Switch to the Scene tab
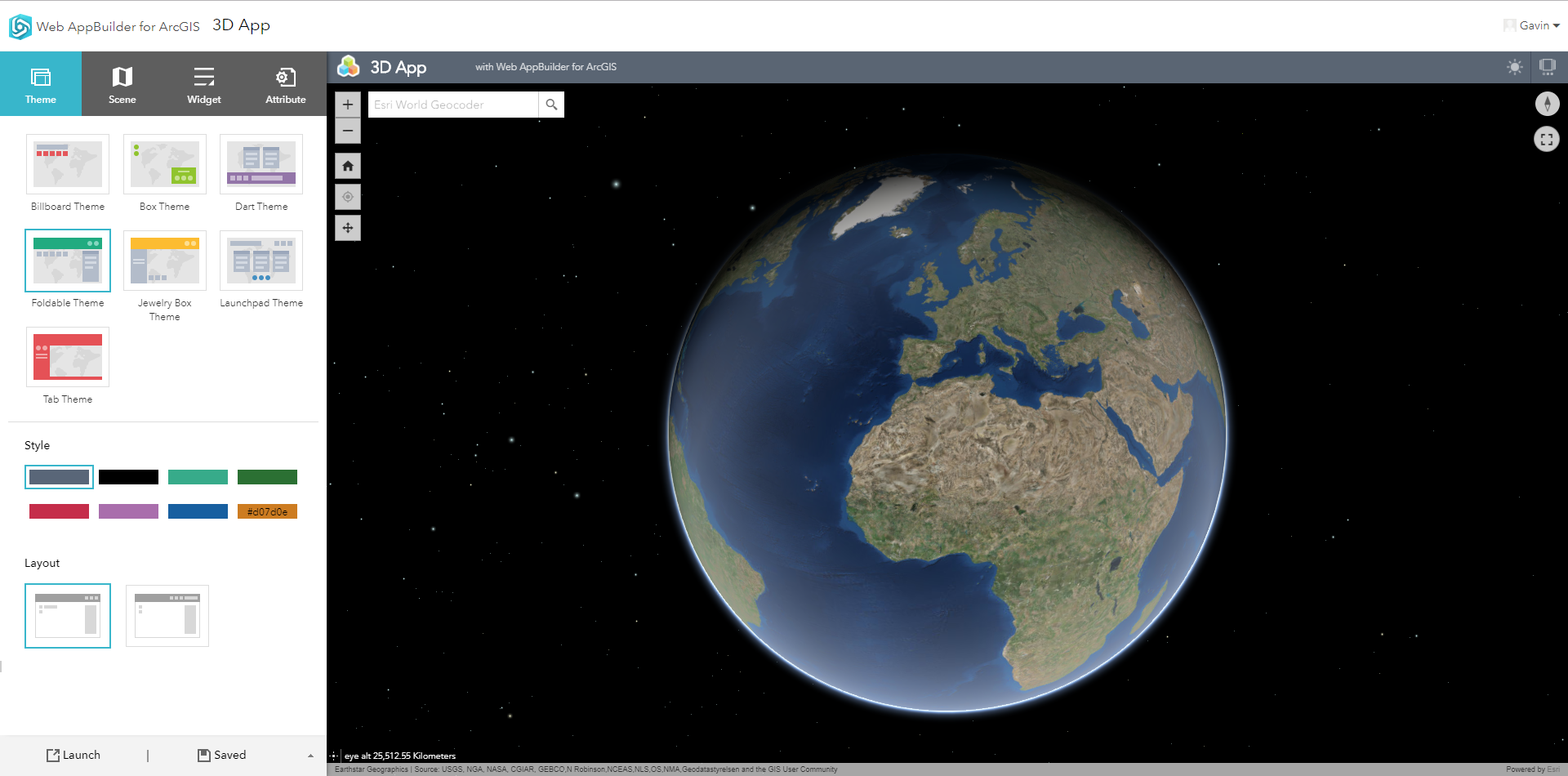The width and height of the screenshot is (1568, 776). (x=122, y=84)
